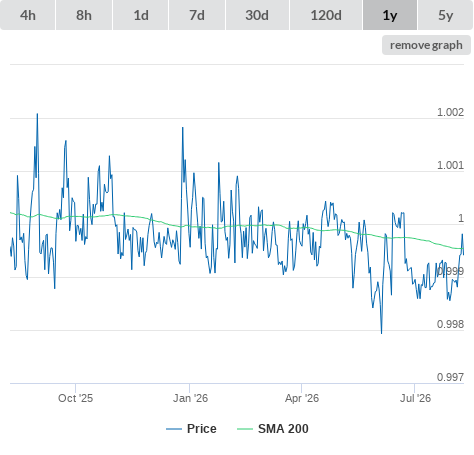Click the highest price peak near 1.002

pos(37,114)
